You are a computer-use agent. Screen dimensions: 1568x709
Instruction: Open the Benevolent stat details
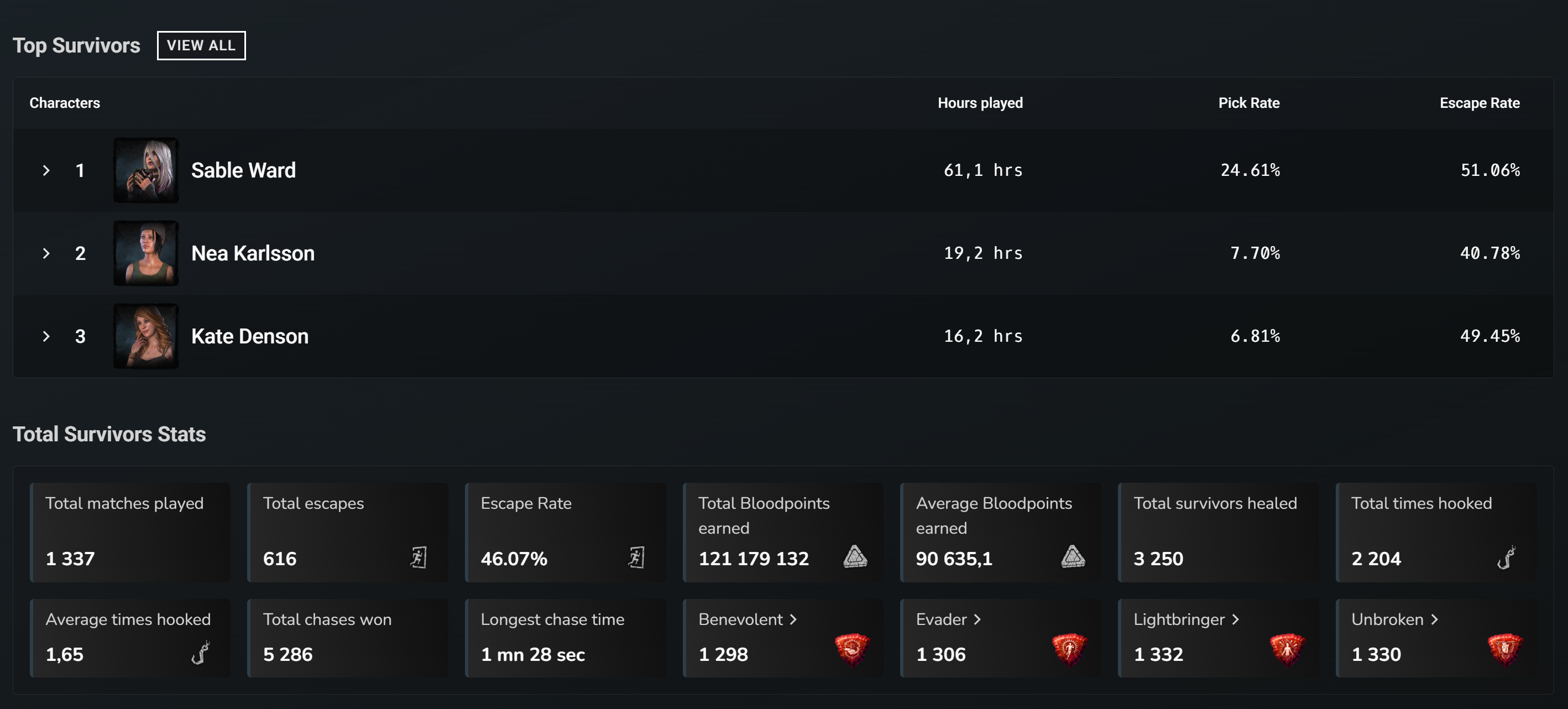pyautogui.click(x=748, y=619)
